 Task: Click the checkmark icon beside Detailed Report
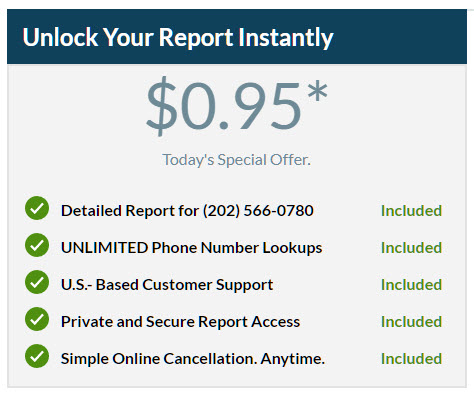[37, 208]
